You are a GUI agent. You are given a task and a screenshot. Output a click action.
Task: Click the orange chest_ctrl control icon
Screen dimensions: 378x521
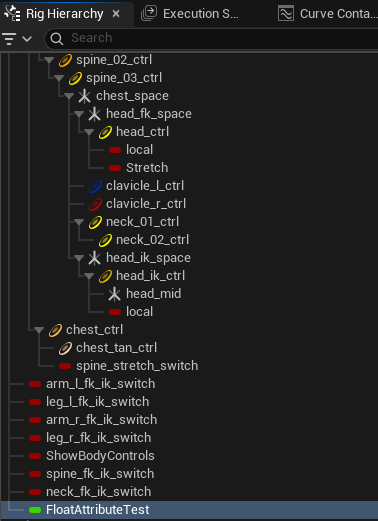click(55, 330)
